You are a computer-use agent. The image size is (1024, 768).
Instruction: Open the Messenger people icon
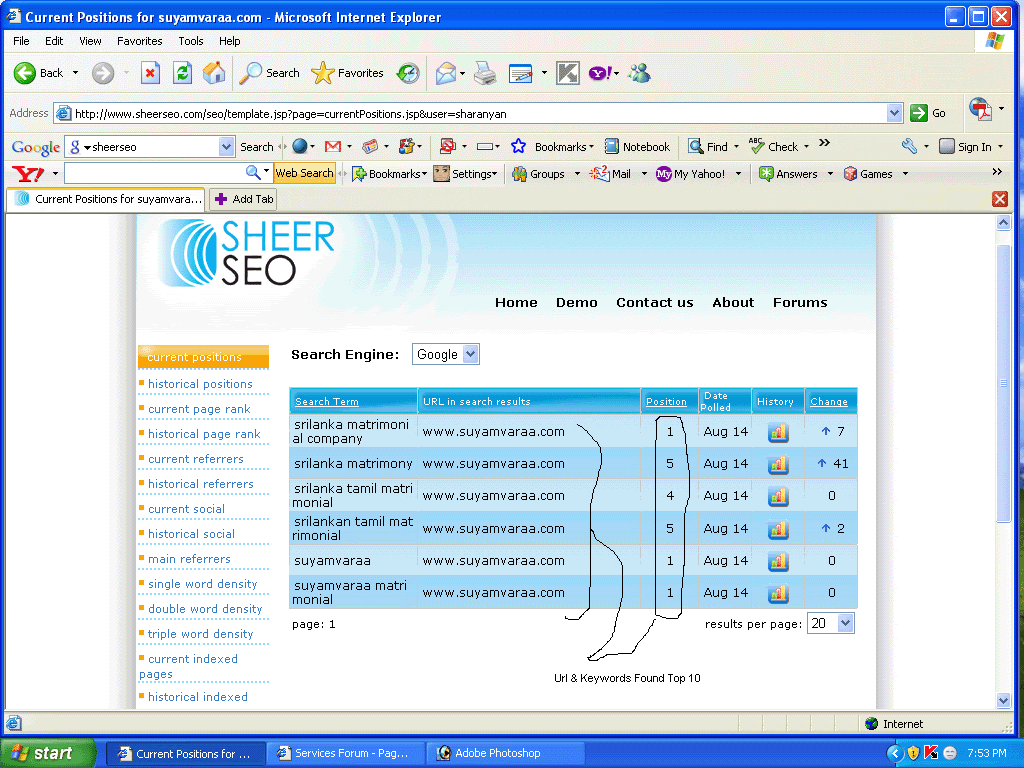(x=639, y=73)
